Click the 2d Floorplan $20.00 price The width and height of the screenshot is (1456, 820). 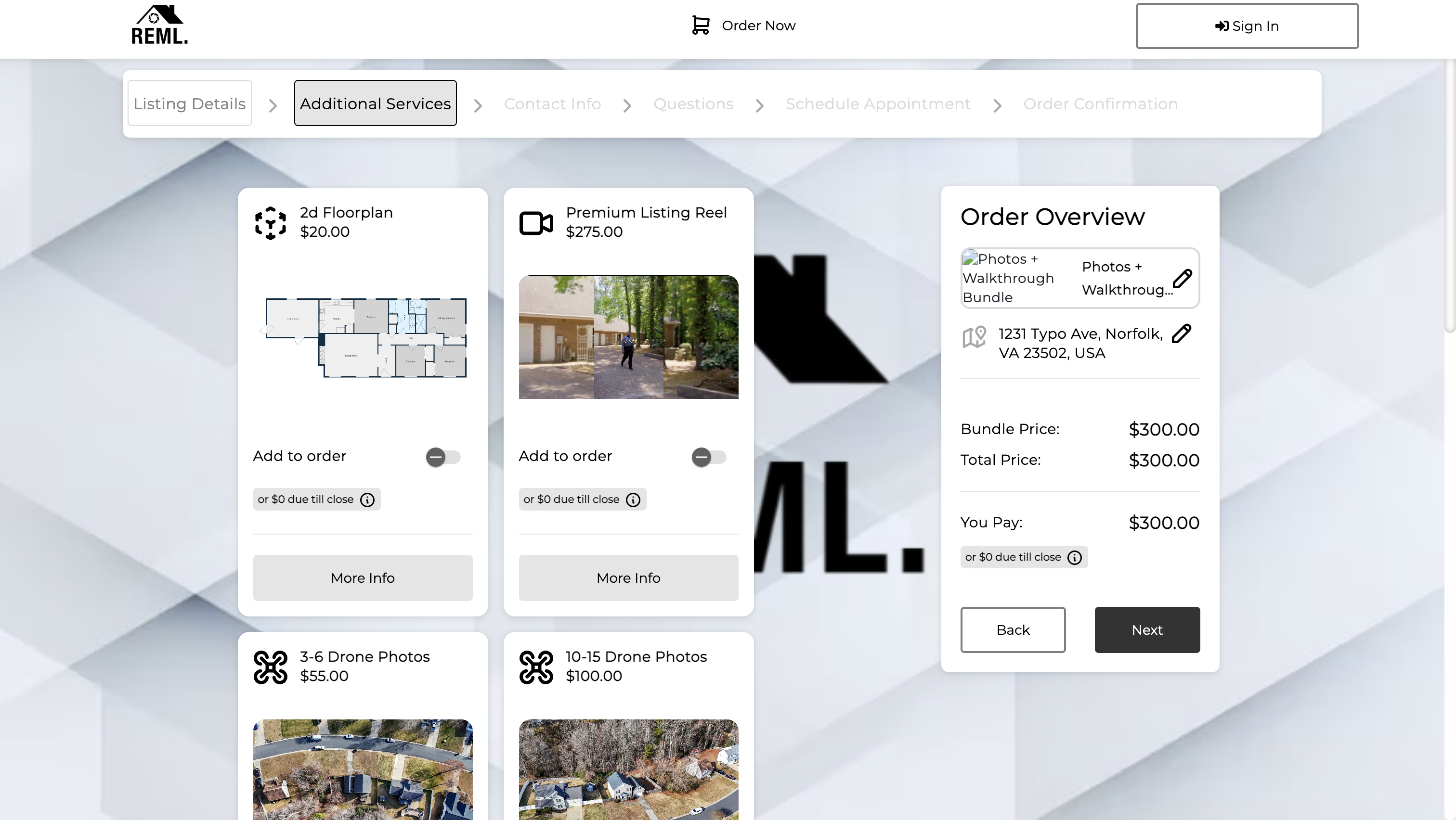325,231
